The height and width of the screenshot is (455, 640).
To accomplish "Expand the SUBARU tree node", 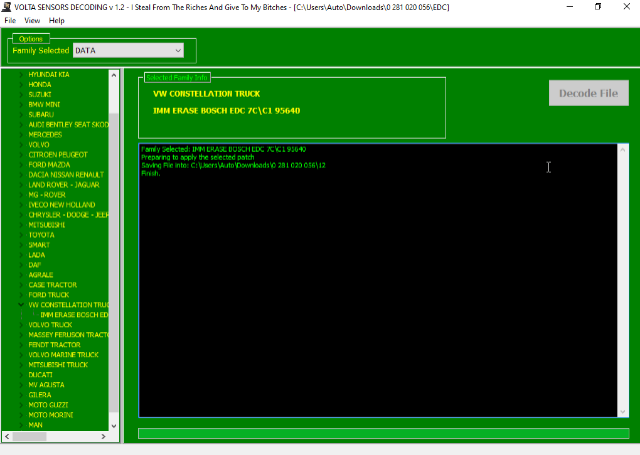I will (x=21, y=115).
